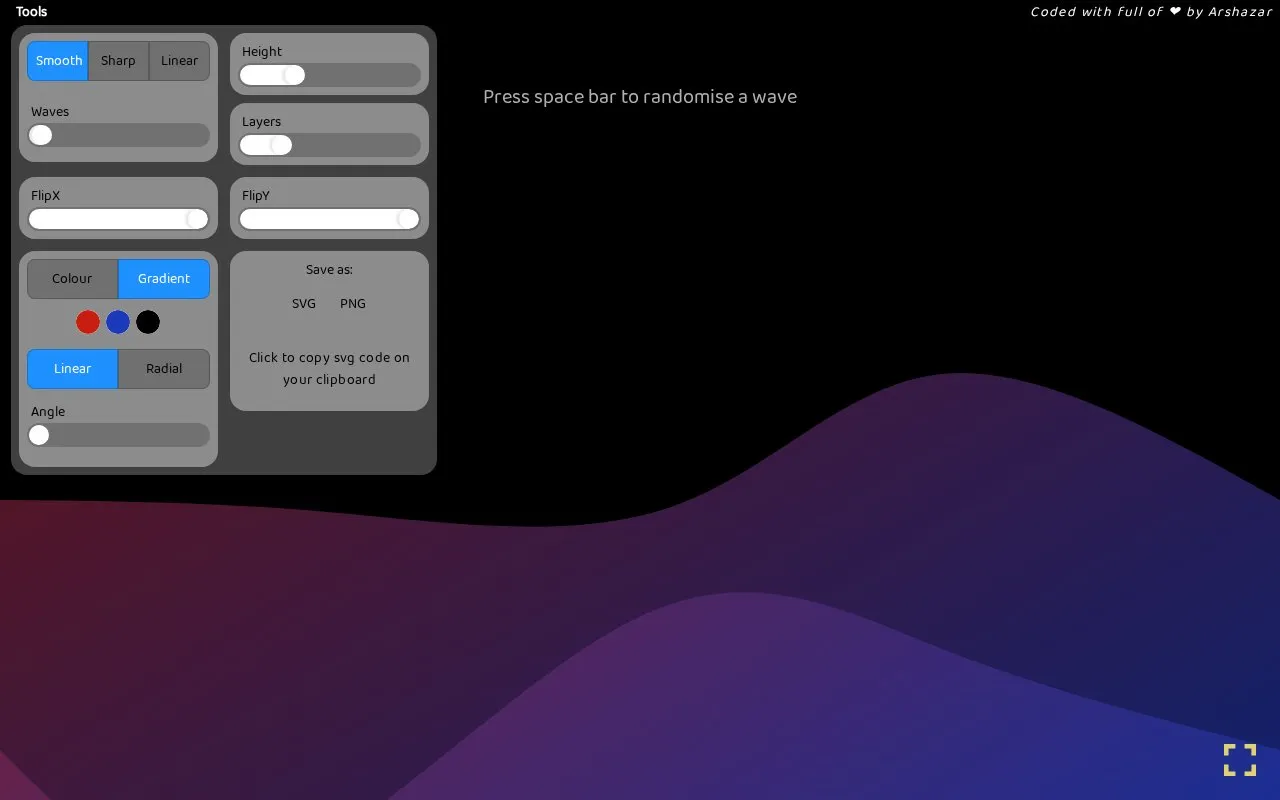Click the Tools panel title
Screen dimensions: 1280x800
[x=32, y=12]
